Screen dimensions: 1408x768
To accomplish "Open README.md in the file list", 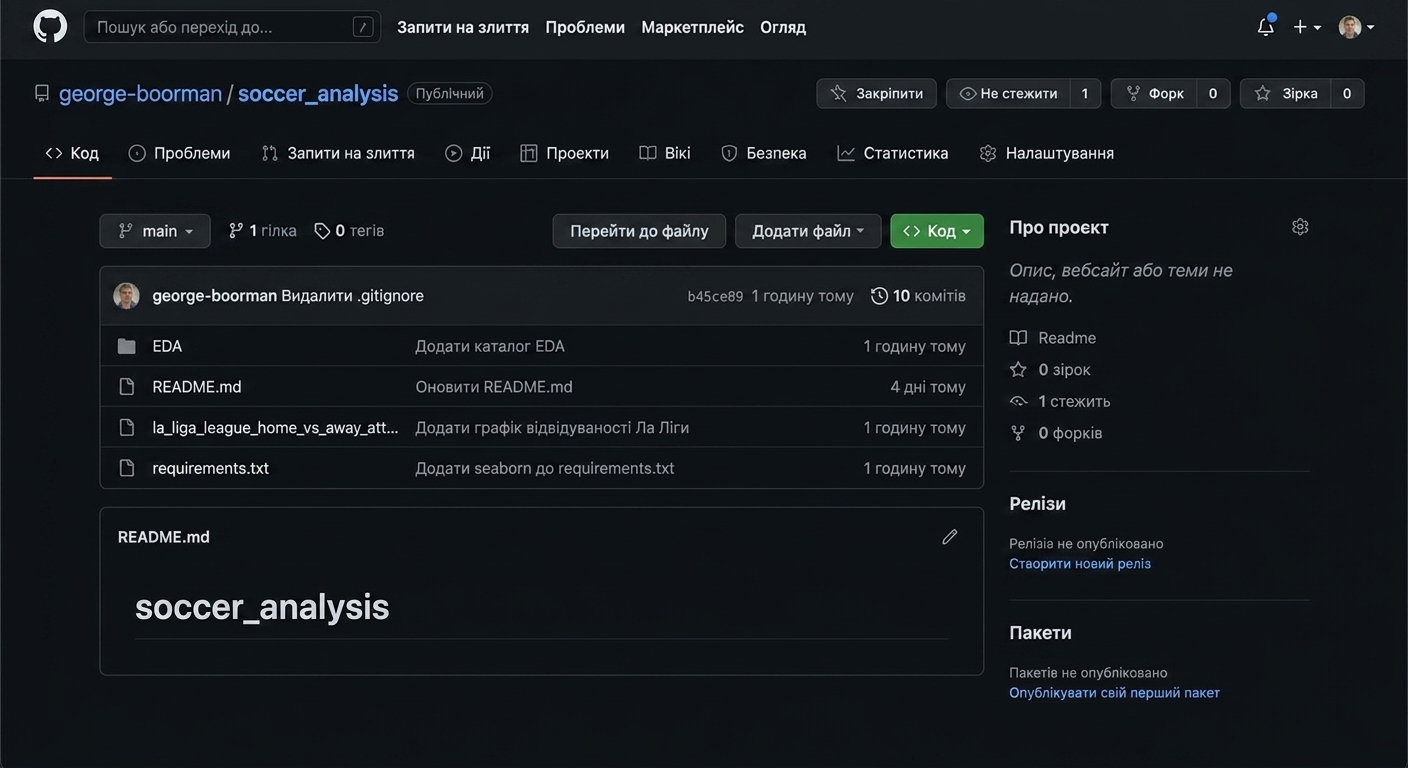I will click(x=197, y=387).
